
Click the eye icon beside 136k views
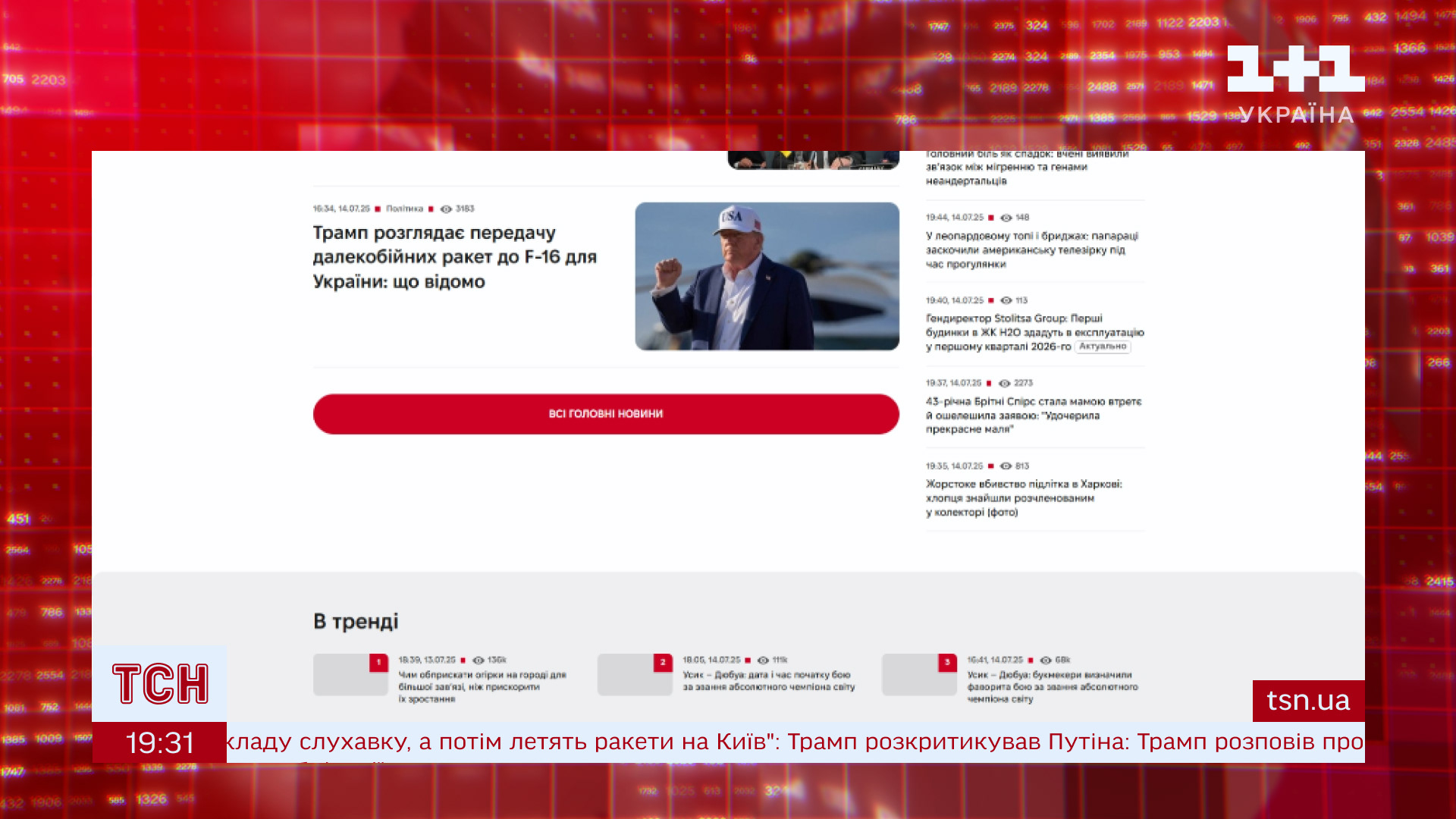click(479, 661)
